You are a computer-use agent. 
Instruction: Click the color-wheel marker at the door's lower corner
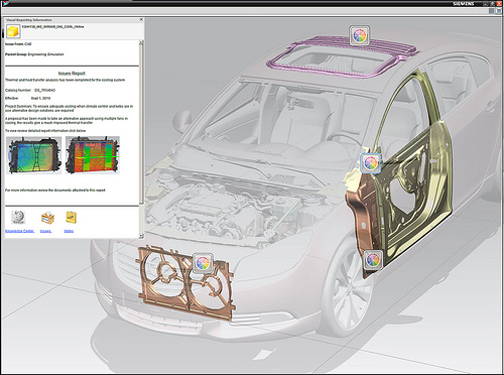373,260
